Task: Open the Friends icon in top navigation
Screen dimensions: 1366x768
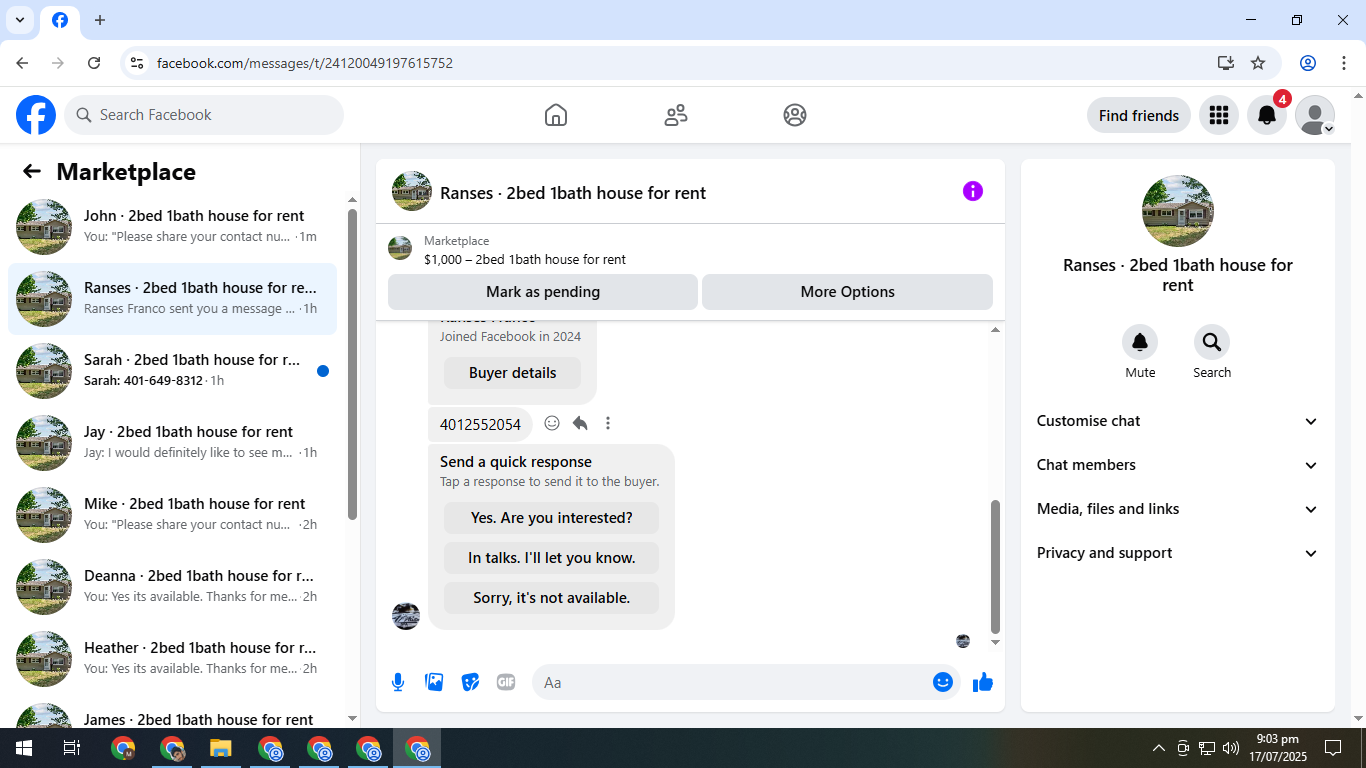Action: pyautogui.click(x=676, y=115)
